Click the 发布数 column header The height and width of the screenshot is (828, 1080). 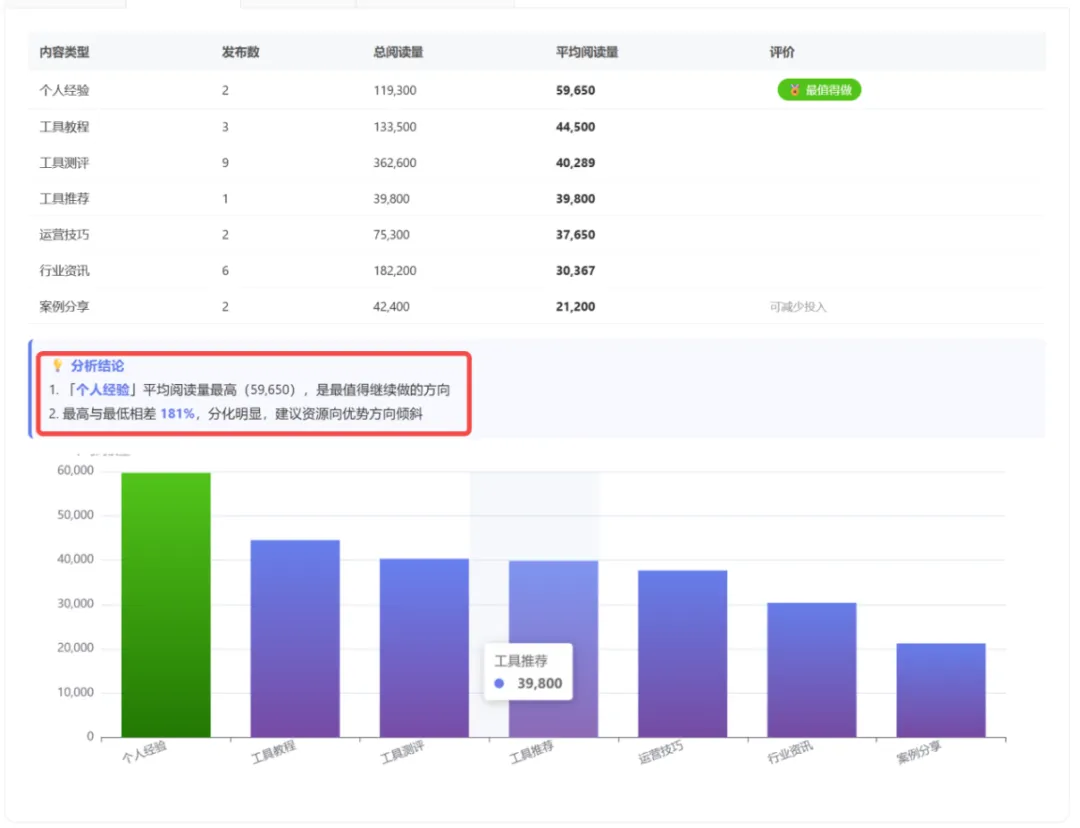click(240, 52)
